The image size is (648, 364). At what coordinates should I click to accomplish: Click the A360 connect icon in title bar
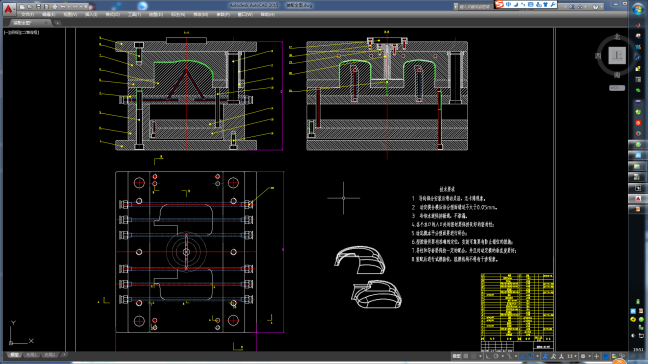[580, 7]
